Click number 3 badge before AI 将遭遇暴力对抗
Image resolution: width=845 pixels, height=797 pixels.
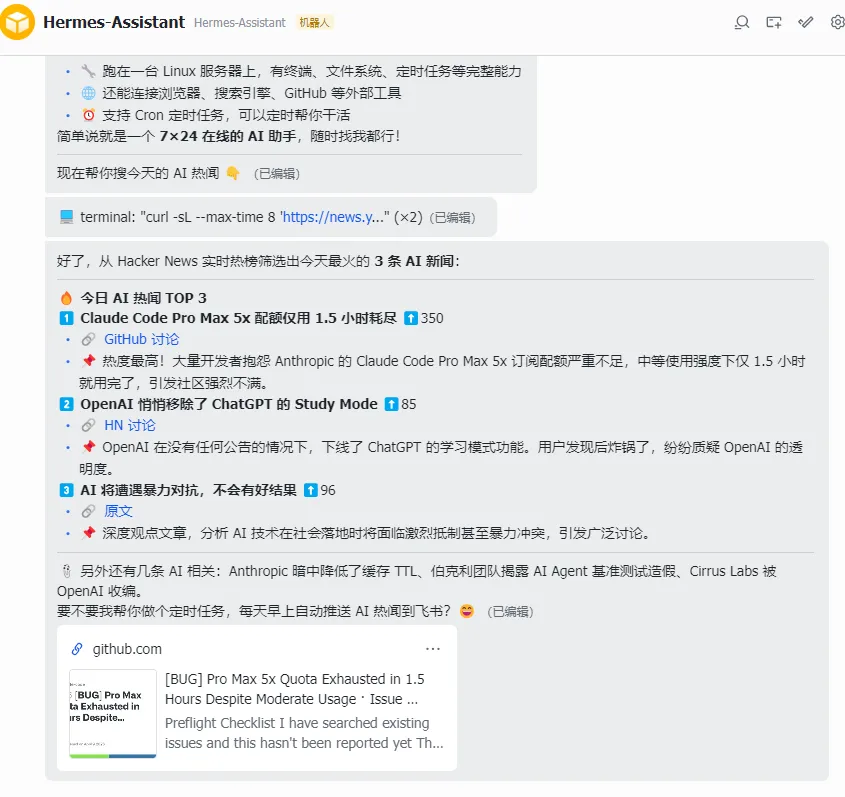pyautogui.click(x=66, y=490)
